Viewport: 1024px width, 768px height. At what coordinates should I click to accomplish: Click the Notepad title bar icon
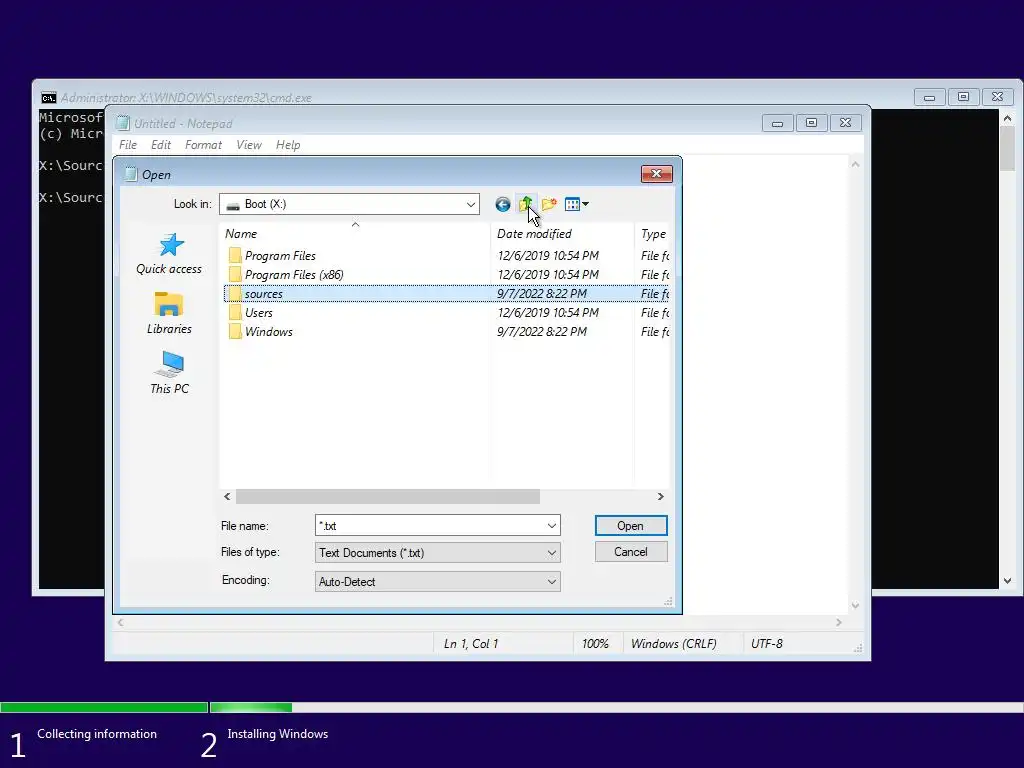pos(122,123)
